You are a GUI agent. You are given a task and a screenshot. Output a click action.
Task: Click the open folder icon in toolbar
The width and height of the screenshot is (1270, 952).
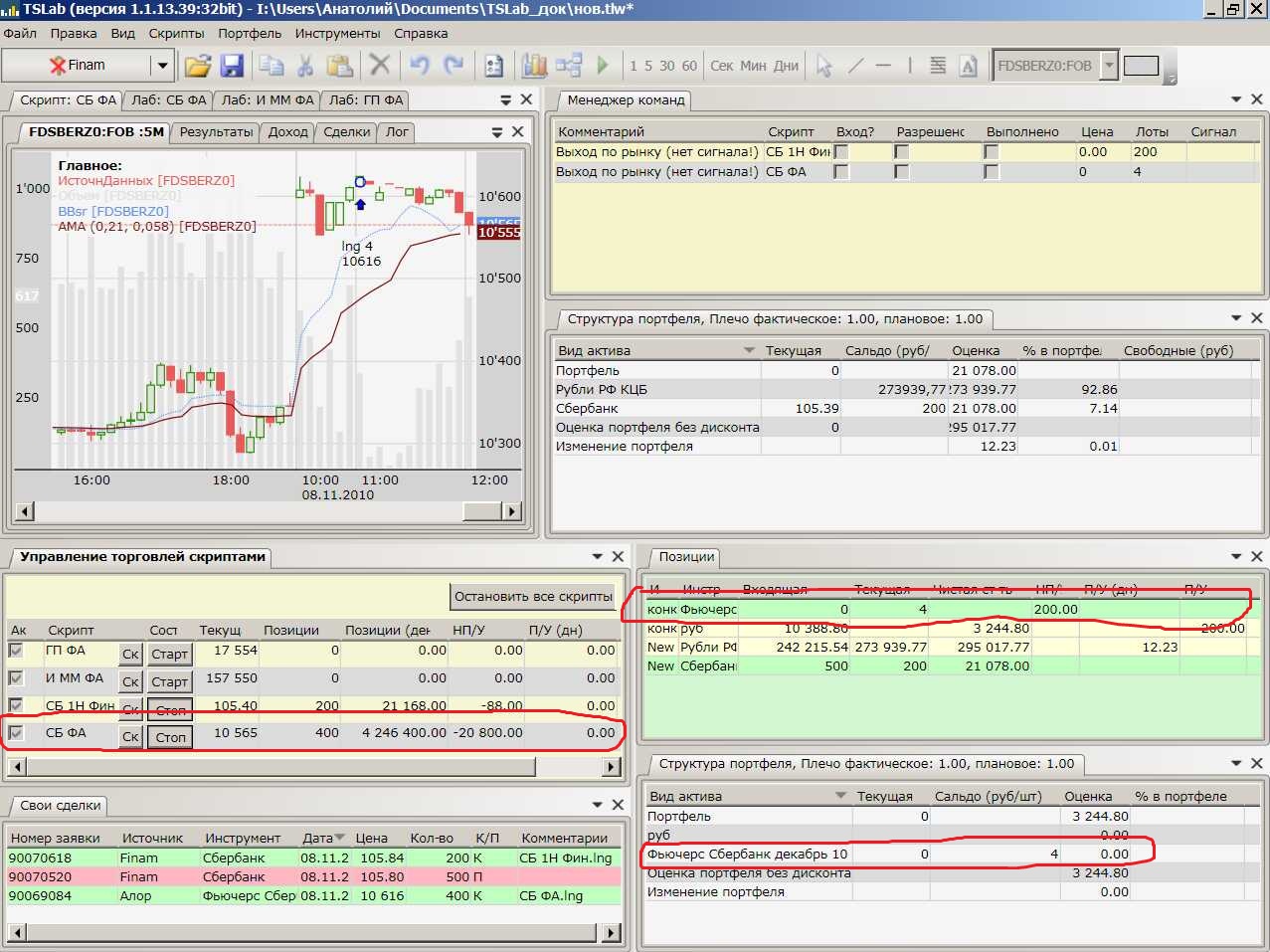tap(198, 66)
